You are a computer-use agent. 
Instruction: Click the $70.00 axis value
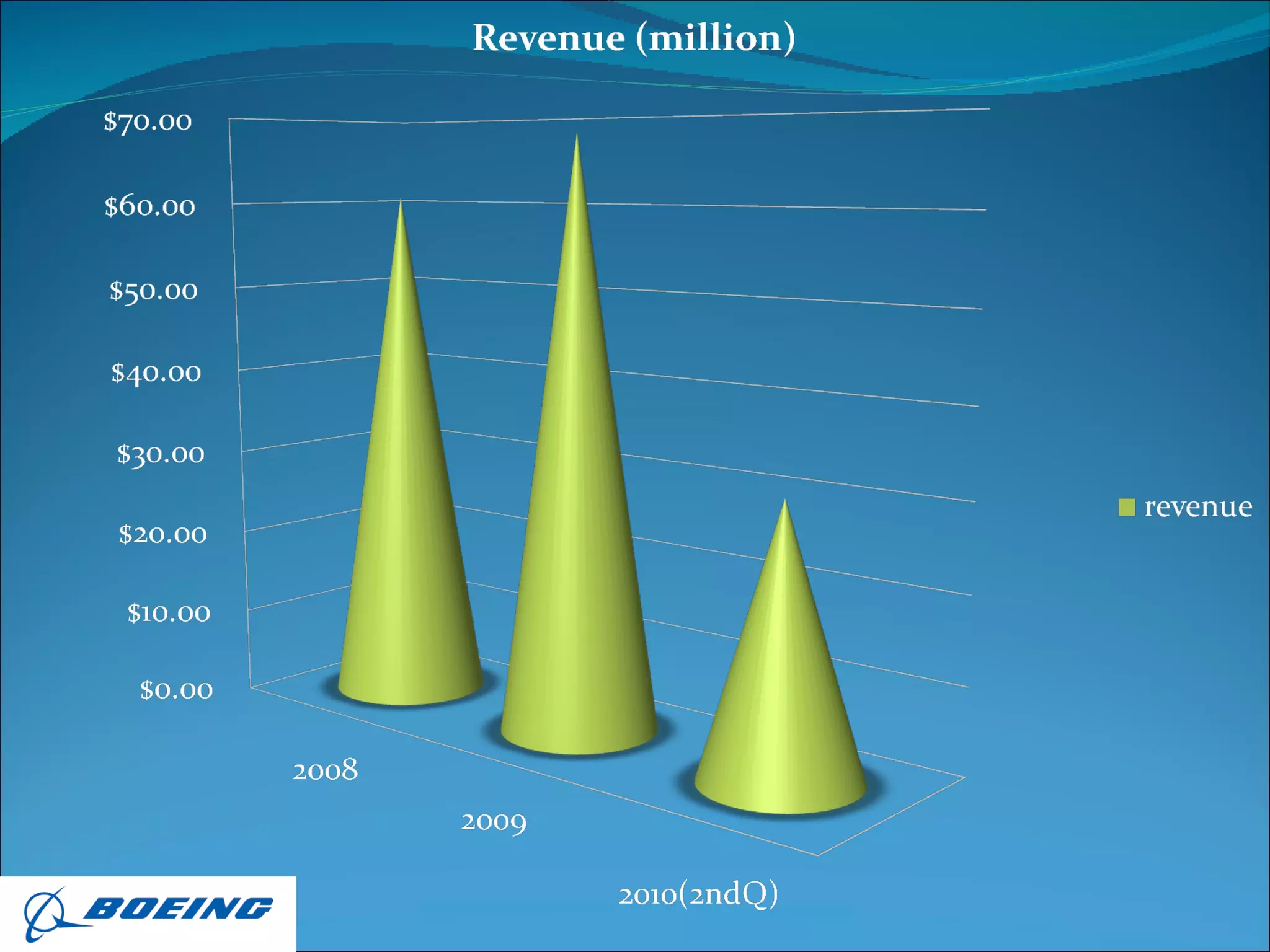[x=148, y=121]
